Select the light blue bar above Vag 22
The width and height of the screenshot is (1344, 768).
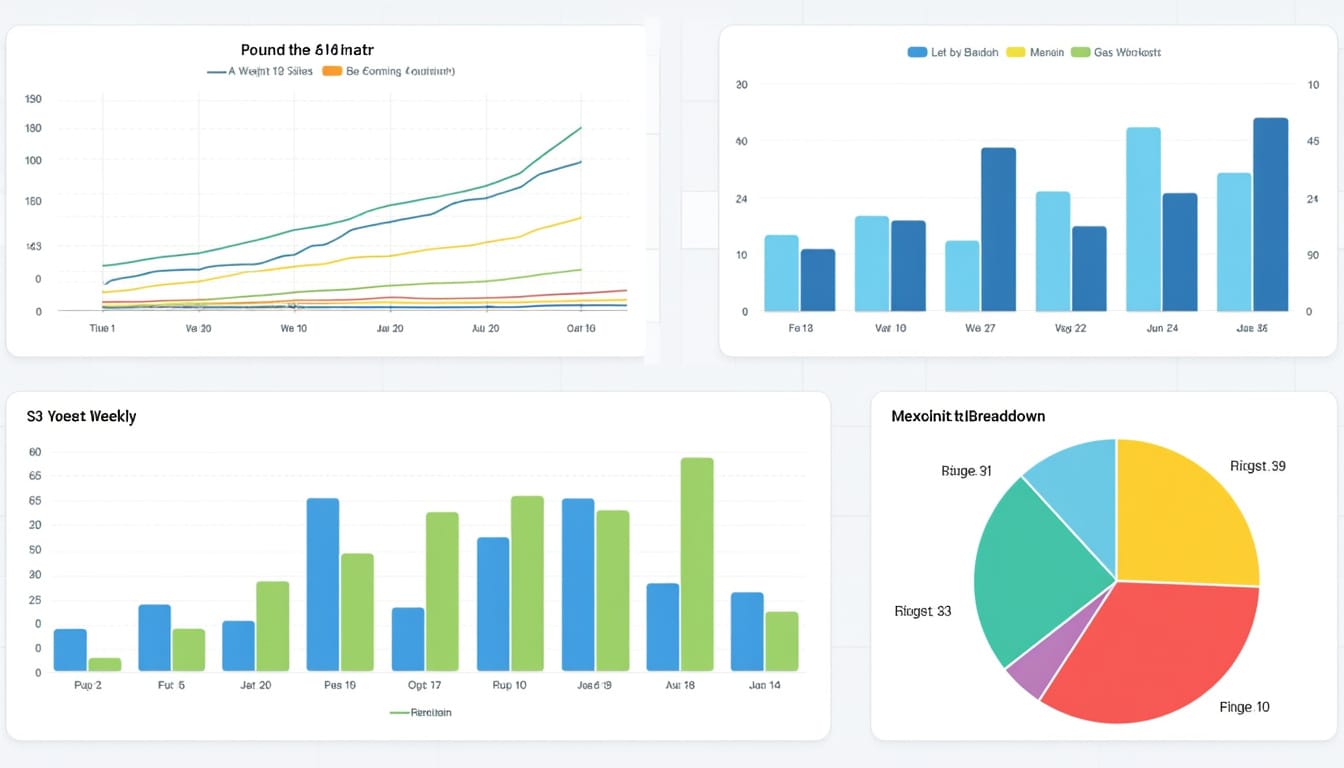click(x=1053, y=251)
